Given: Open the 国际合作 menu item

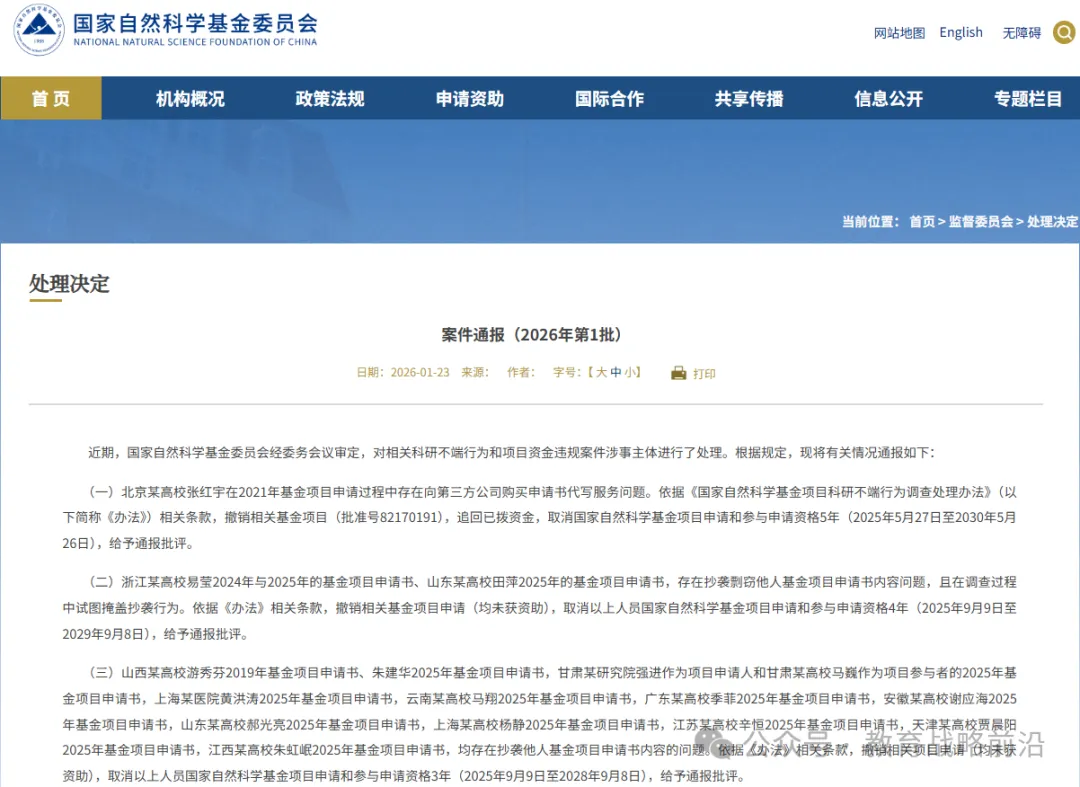Looking at the screenshot, I should click(x=610, y=98).
